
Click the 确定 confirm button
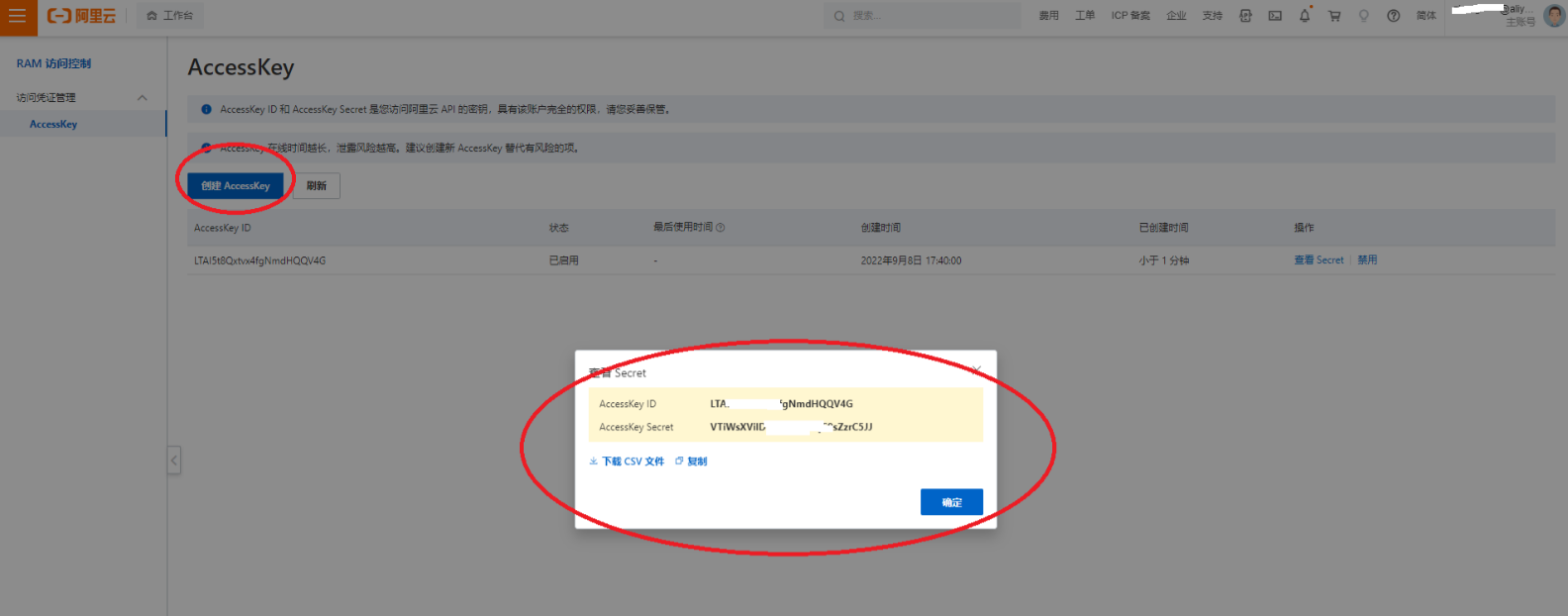tap(951, 502)
